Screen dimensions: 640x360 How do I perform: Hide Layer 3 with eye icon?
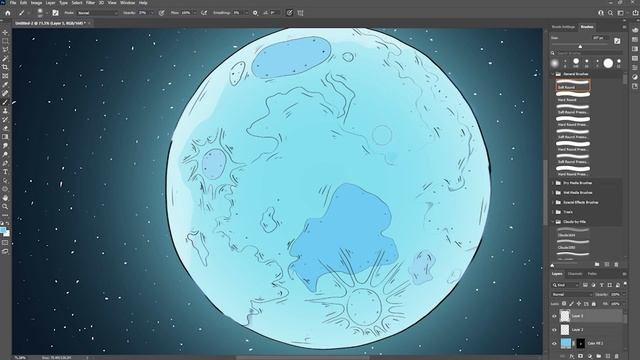click(554, 316)
